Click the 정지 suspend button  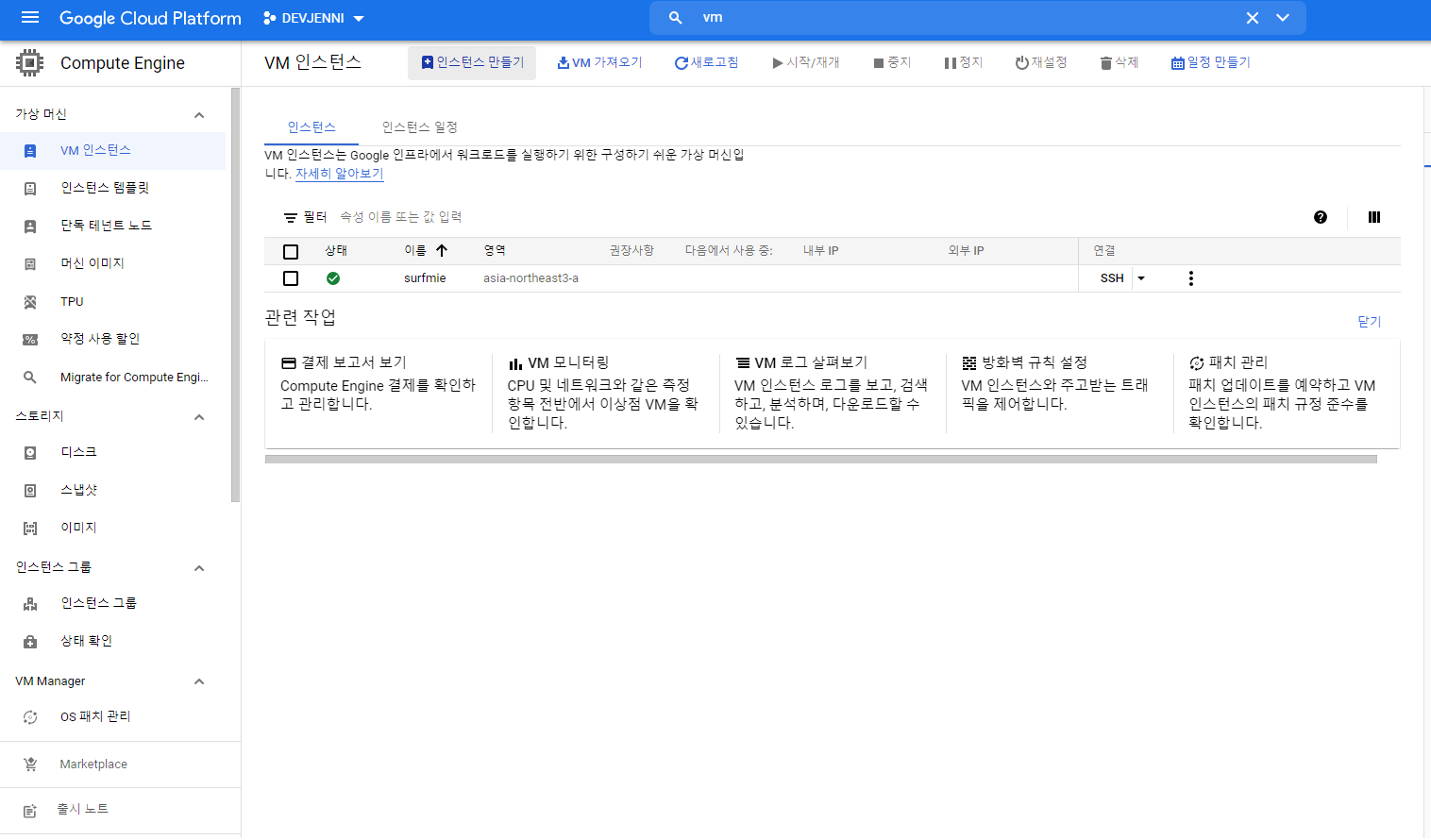point(963,62)
